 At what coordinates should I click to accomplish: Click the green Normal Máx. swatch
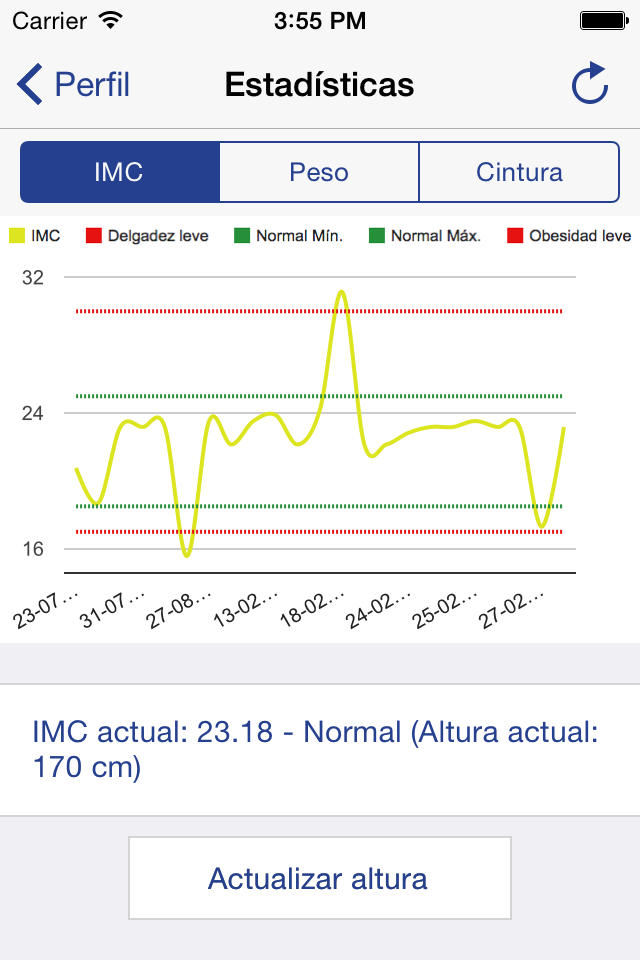(377, 236)
